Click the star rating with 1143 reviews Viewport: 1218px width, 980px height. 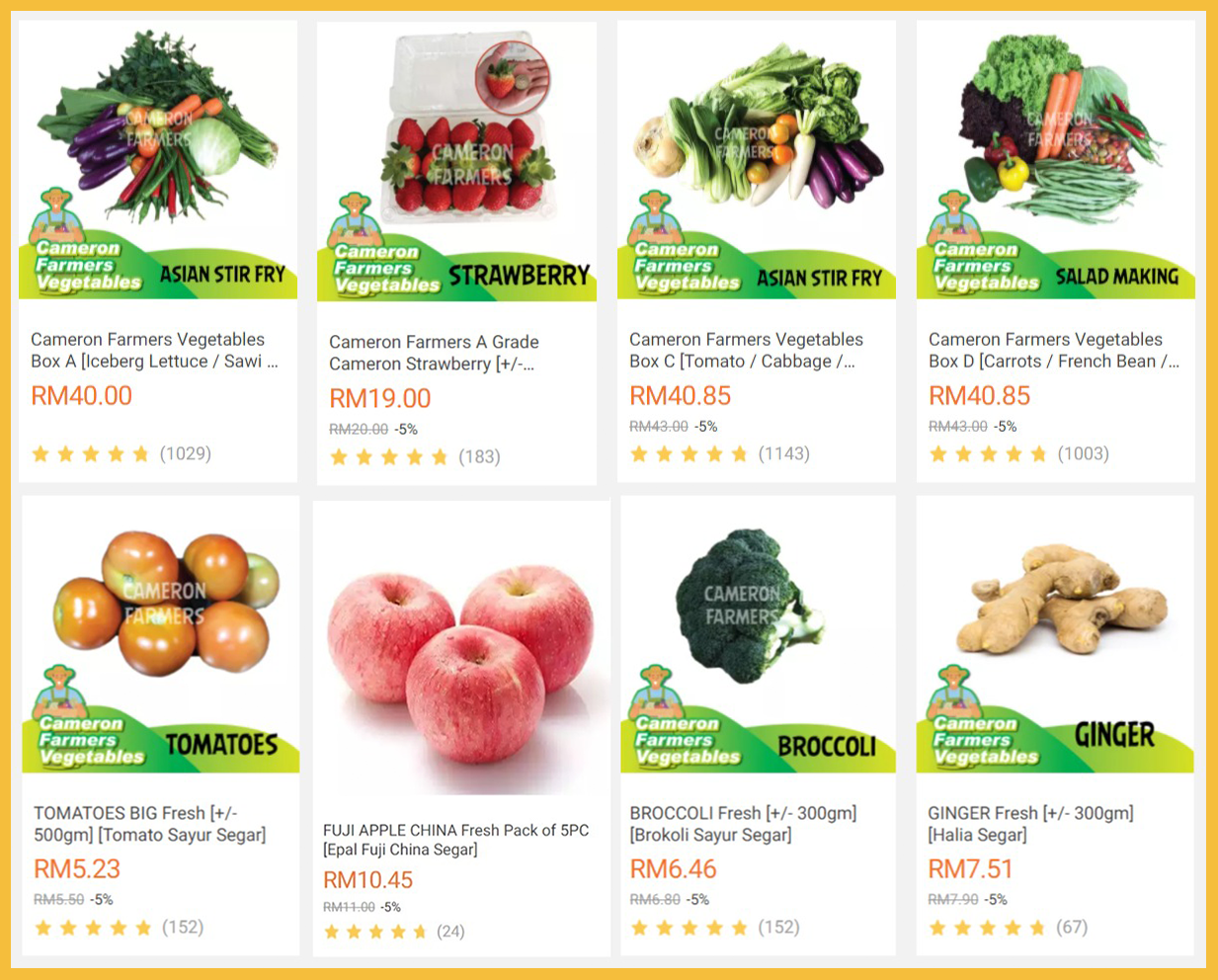coord(689,454)
